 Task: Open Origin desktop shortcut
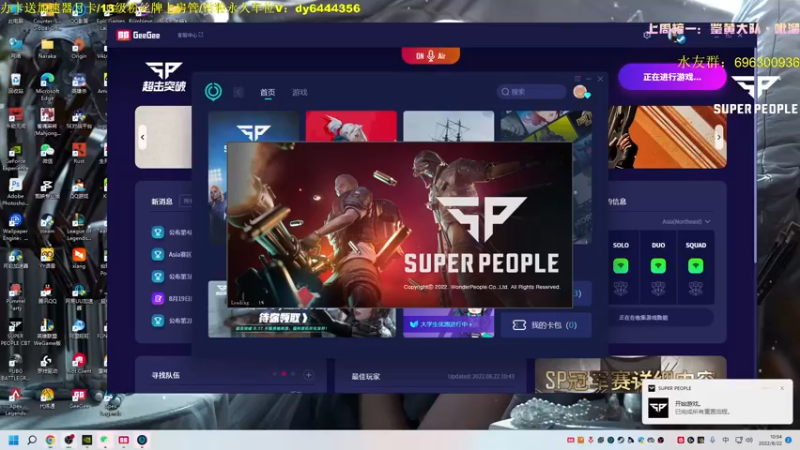79,49
